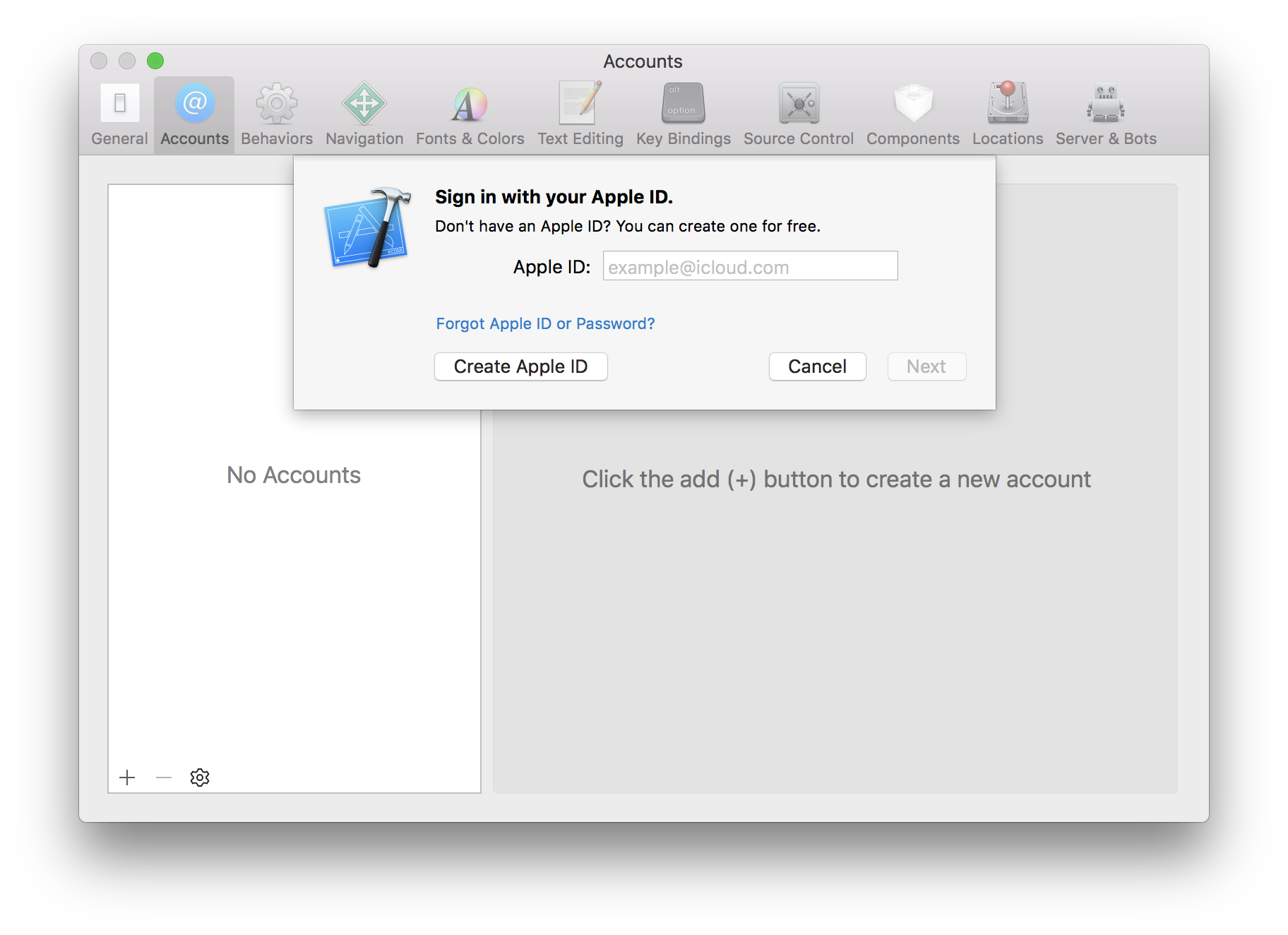Cancel the Apple ID sign-in dialog

(x=817, y=367)
